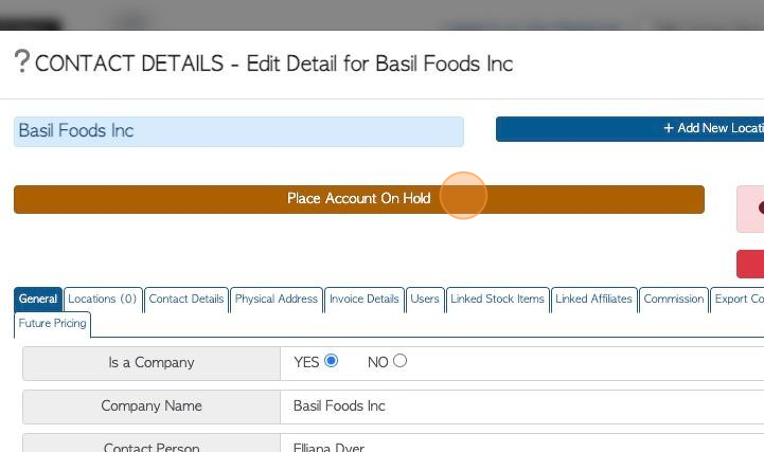Click the question mark help icon
The image size is (764, 452).
click(22, 61)
